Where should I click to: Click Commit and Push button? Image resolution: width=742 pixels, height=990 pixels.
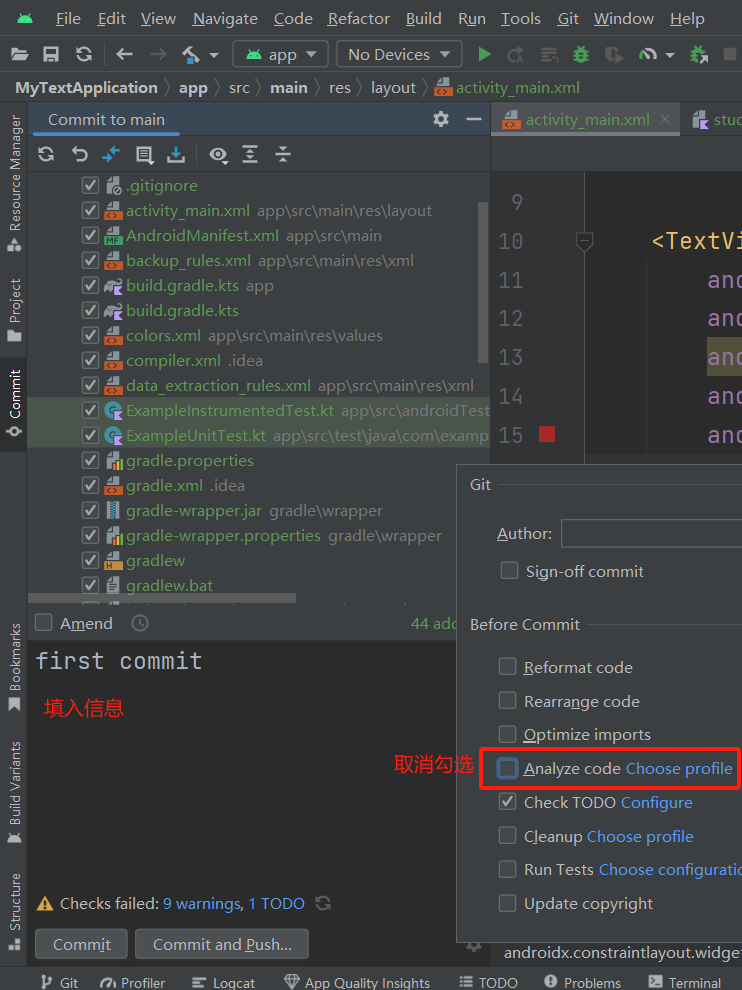(x=222, y=944)
